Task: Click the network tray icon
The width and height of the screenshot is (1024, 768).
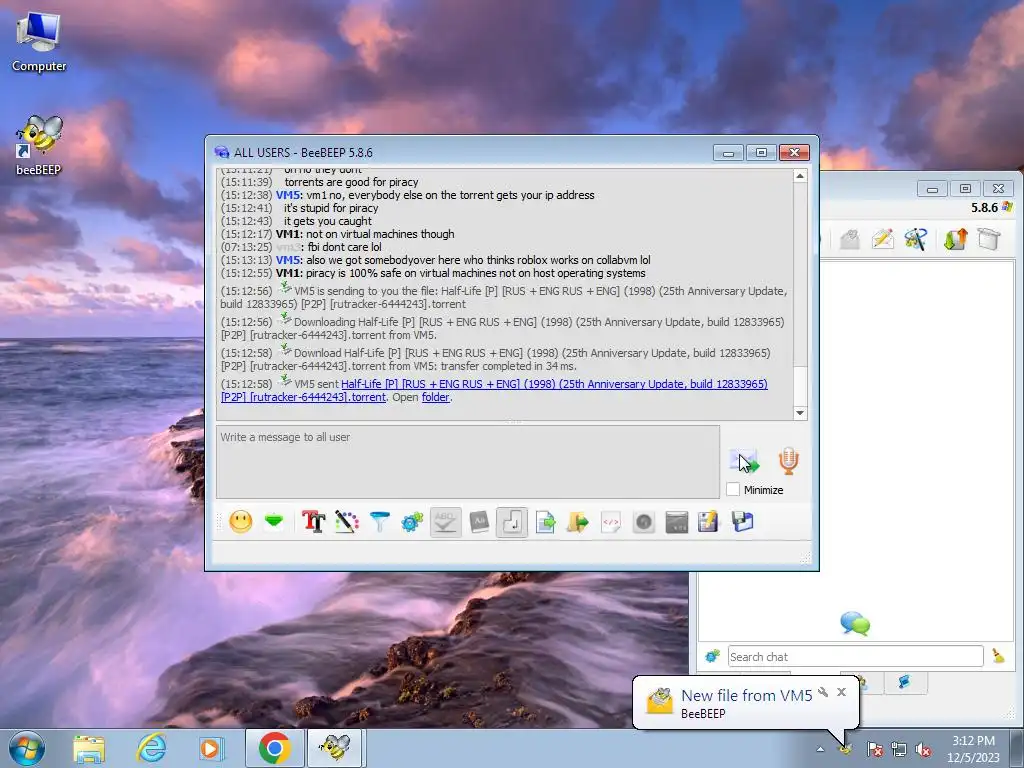Action: 899,749
